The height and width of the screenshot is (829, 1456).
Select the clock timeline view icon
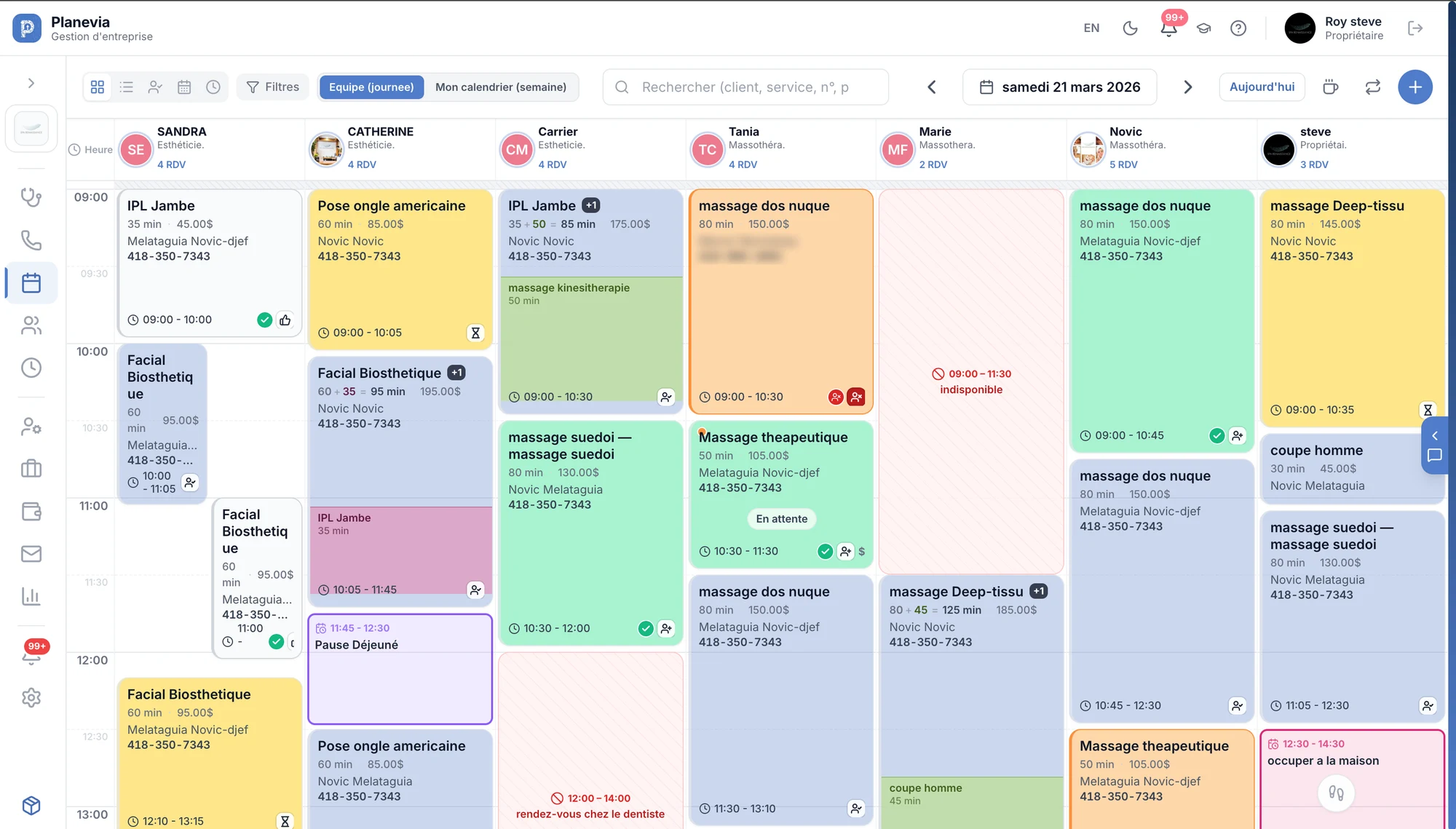[213, 87]
